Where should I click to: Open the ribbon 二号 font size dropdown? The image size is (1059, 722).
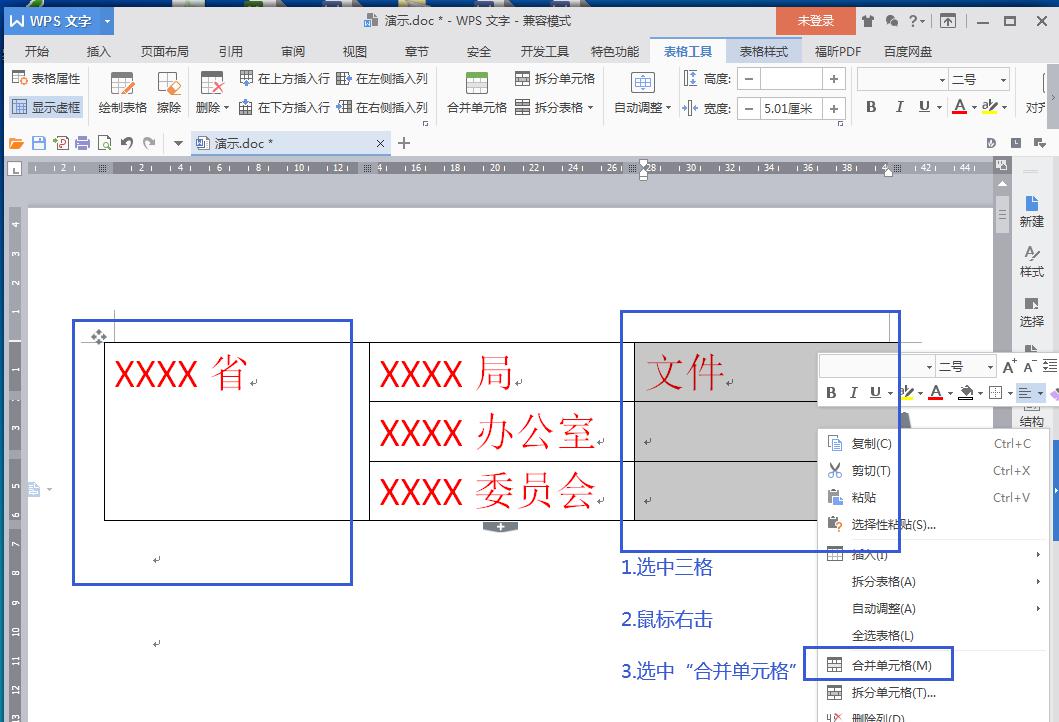(1004, 80)
